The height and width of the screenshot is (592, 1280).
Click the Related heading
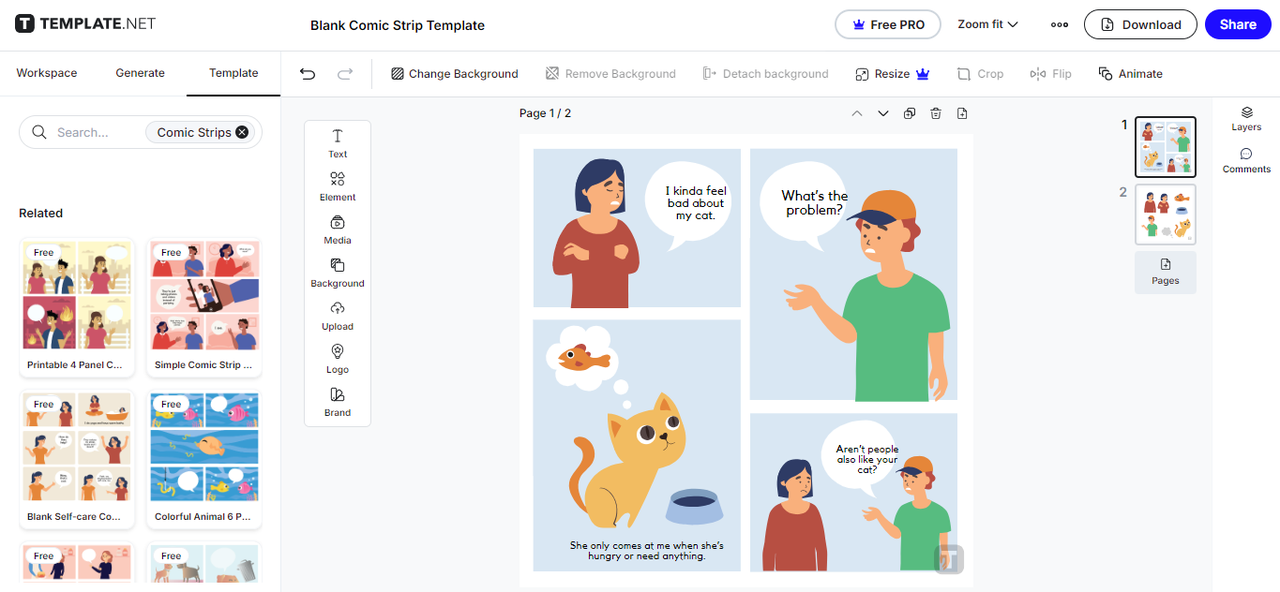(x=41, y=213)
